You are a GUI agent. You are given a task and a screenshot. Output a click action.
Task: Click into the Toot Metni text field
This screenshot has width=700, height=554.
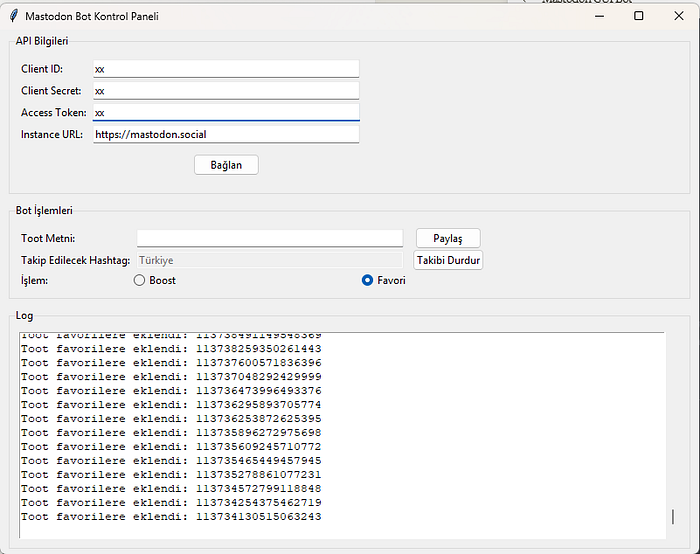click(x=270, y=238)
